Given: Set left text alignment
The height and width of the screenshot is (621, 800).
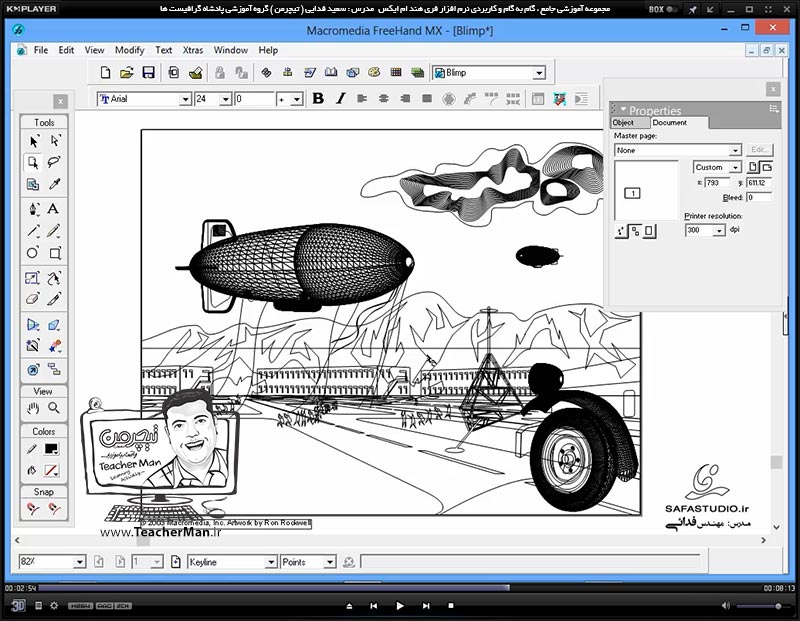Looking at the screenshot, I should [362, 98].
